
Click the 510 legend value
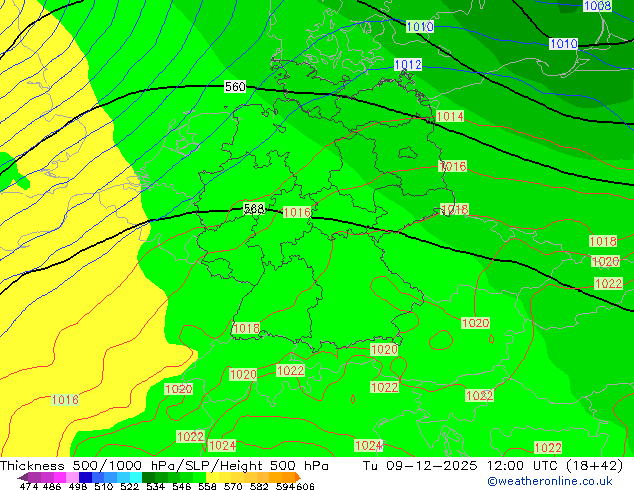coord(104,486)
